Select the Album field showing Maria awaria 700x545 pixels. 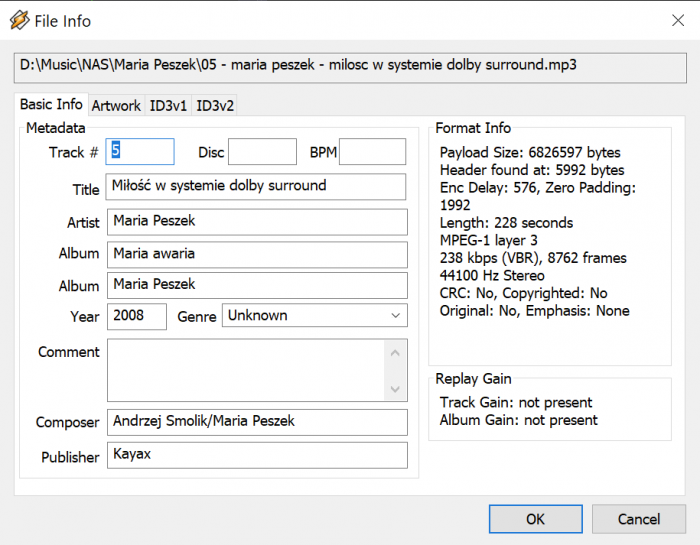click(x=256, y=254)
